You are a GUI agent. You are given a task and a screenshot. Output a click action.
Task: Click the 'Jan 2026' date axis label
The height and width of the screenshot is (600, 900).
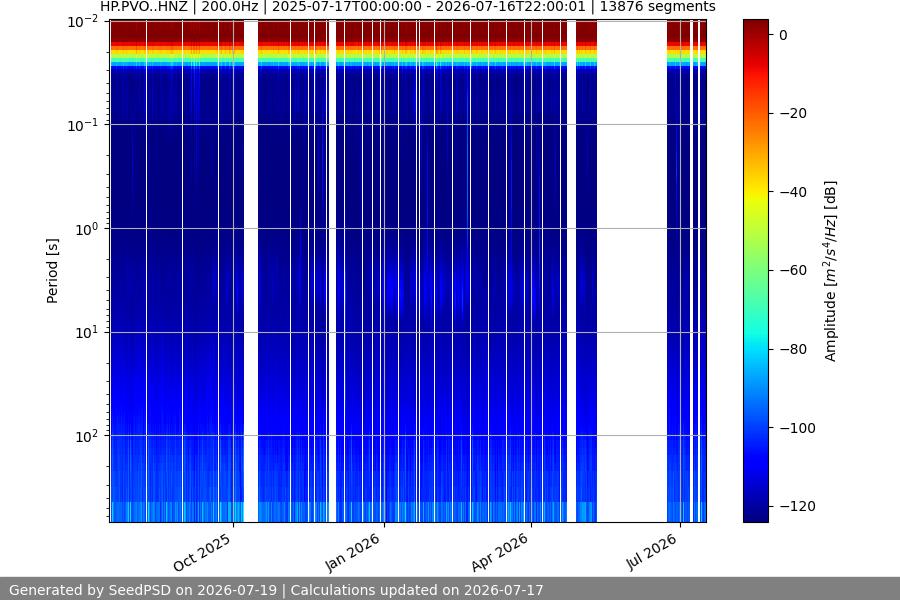(x=352, y=552)
